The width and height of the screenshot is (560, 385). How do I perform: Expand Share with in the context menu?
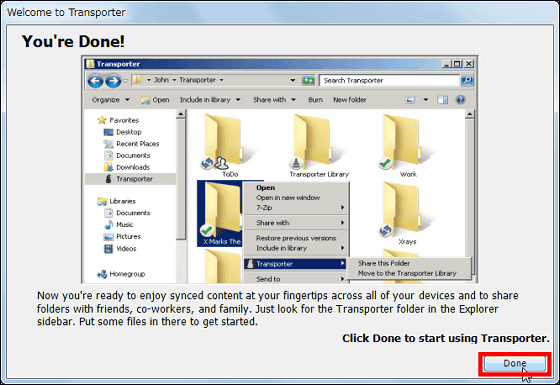click(x=296, y=223)
